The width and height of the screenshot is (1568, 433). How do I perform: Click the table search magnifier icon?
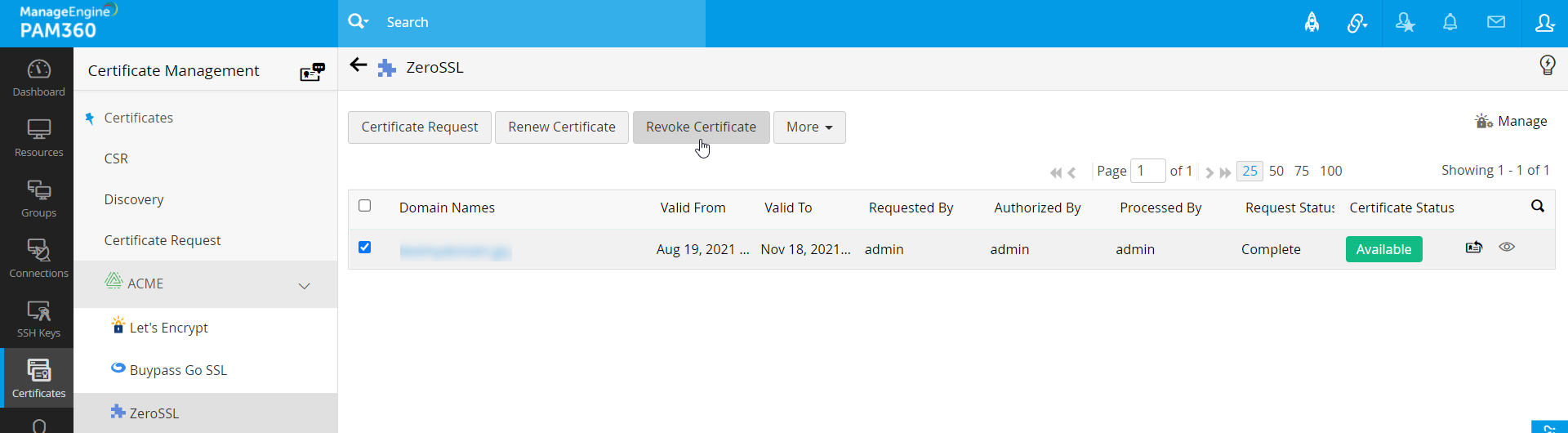[1538, 206]
